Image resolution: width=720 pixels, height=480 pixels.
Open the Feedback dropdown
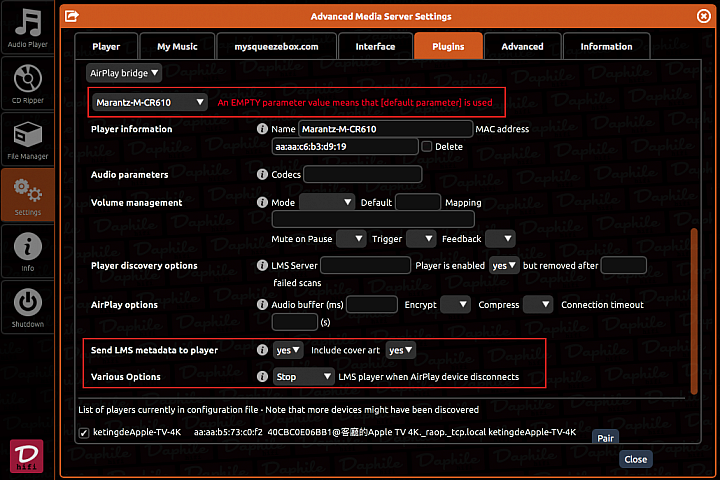pos(500,239)
